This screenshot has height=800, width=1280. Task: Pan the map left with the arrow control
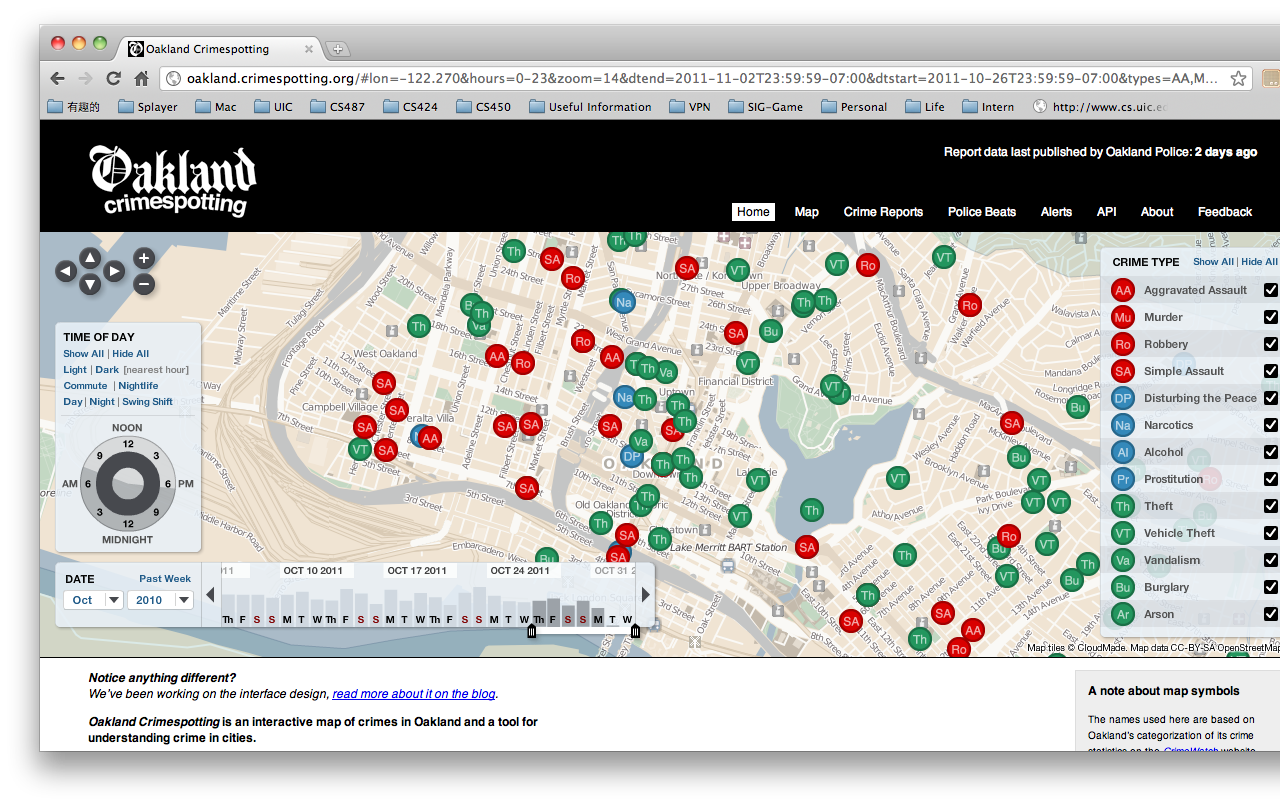coord(66,271)
